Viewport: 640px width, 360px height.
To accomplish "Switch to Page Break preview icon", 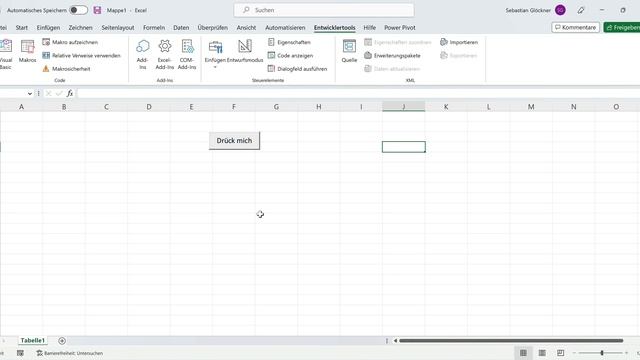I will point(561,353).
